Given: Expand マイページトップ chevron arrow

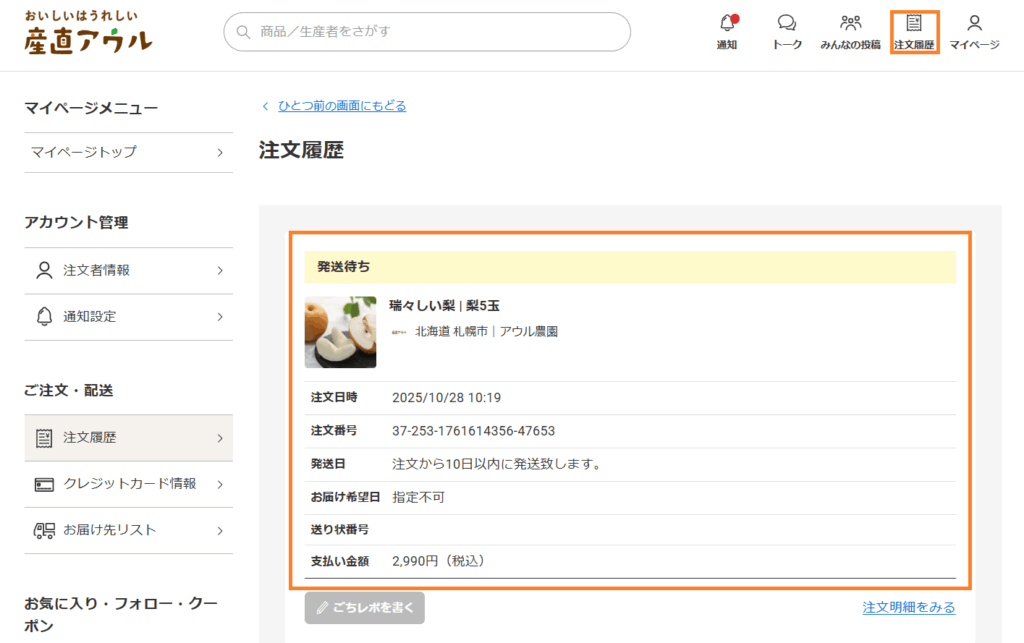Looking at the screenshot, I should [219, 153].
